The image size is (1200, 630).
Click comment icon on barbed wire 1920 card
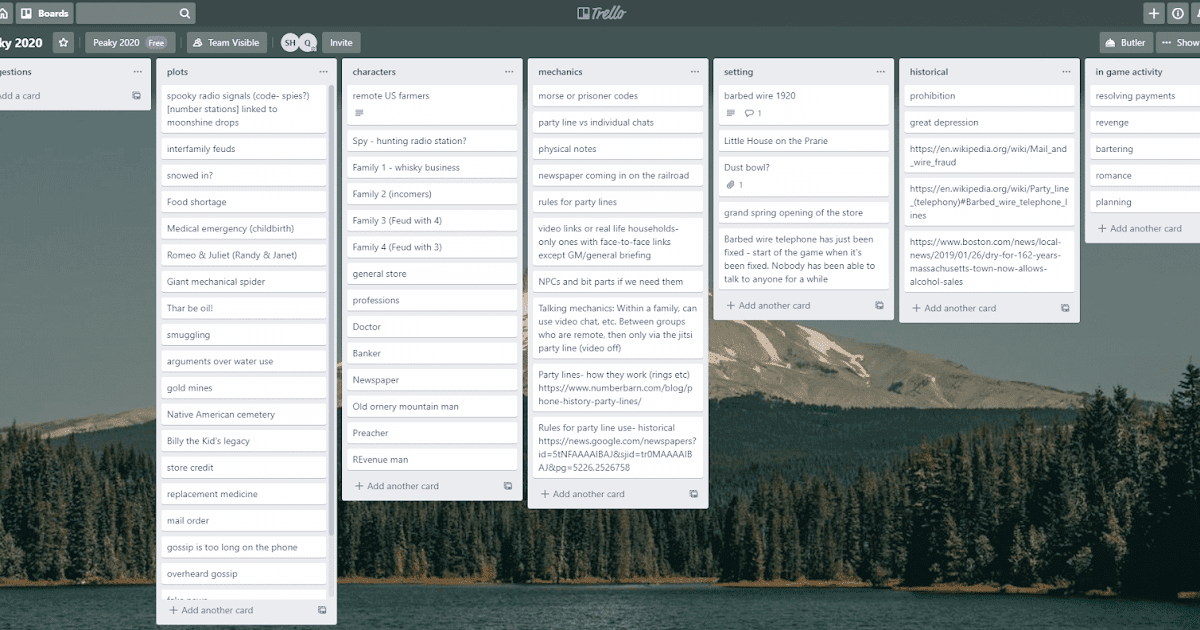pos(750,113)
